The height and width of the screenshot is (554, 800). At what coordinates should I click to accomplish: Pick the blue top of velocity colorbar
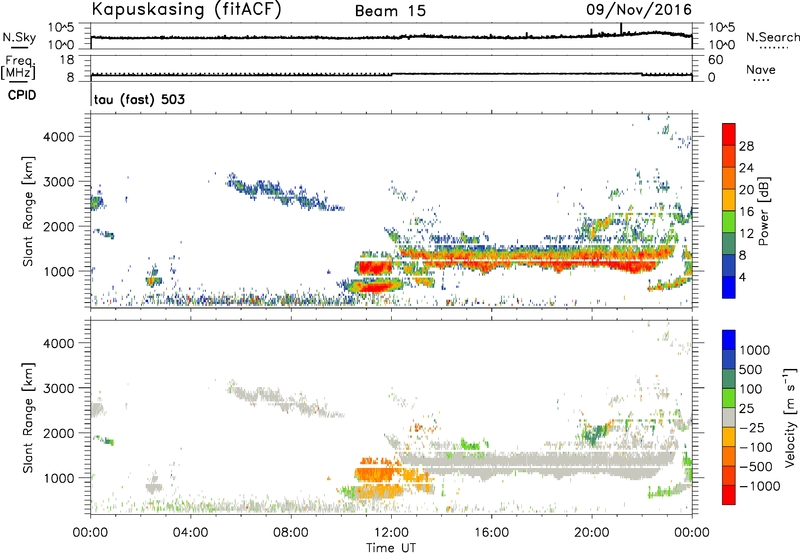tap(729, 339)
